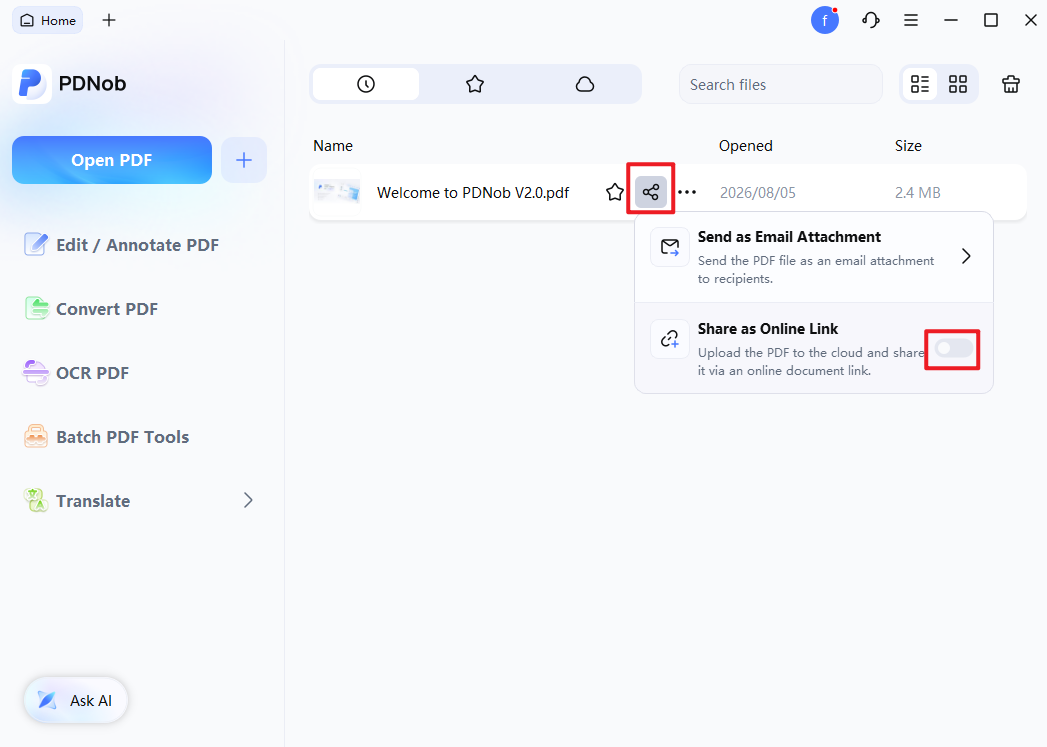Image resolution: width=1047 pixels, height=747 pixels.
Task: Click the email envelope icon
Action: click(x=670, y=247)
